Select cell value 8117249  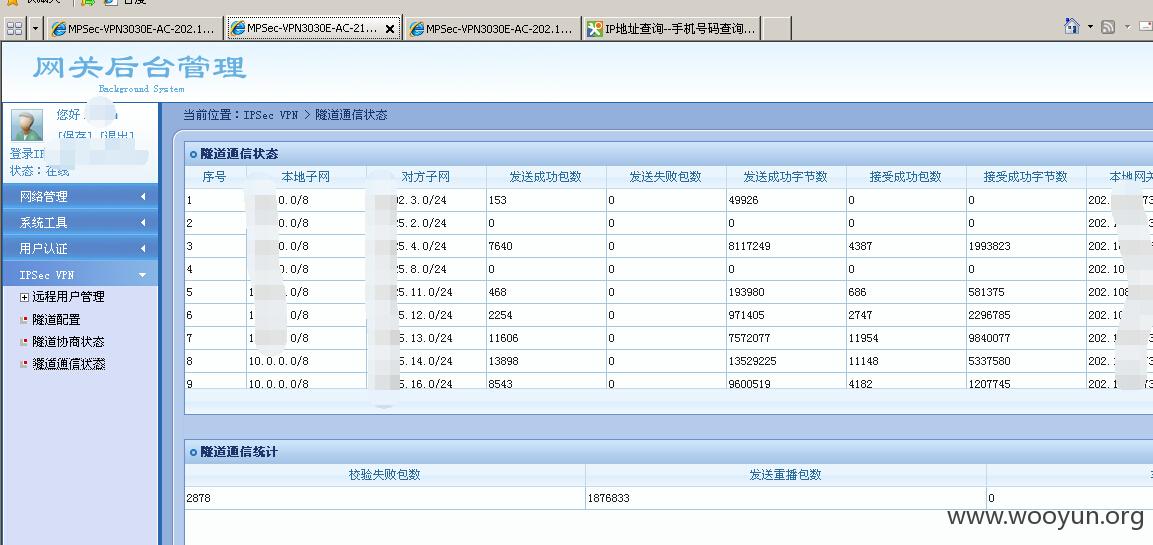pyautogui.click(x=749, y=246)
